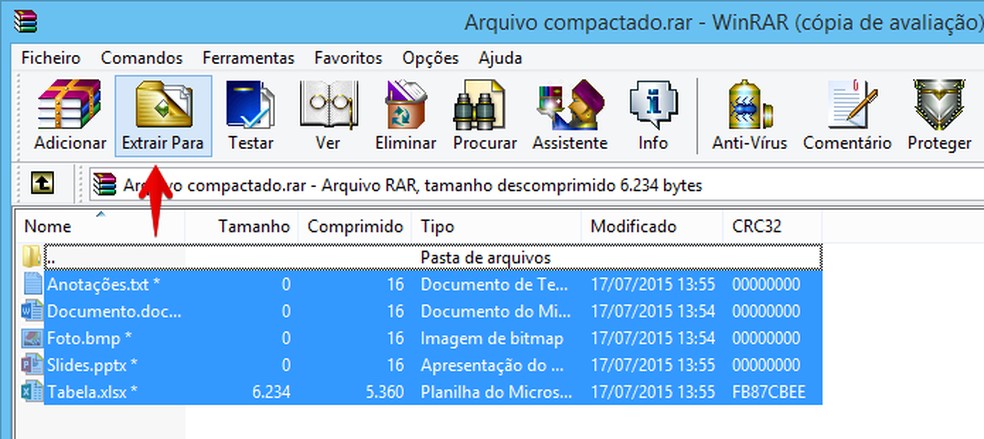Screen dimensions: 984x439
Task: Show archive Info icon
Action: click(x=653, y=104)
